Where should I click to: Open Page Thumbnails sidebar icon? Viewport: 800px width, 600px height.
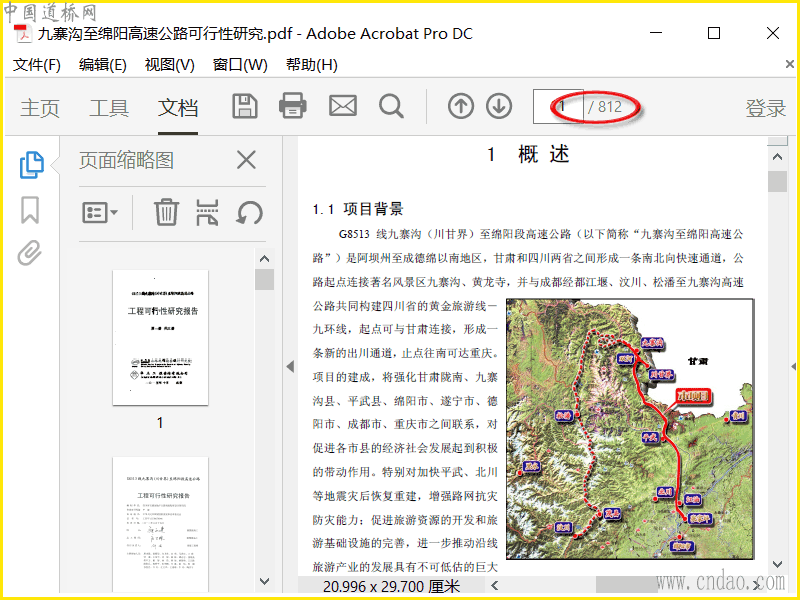pos(32,165)
